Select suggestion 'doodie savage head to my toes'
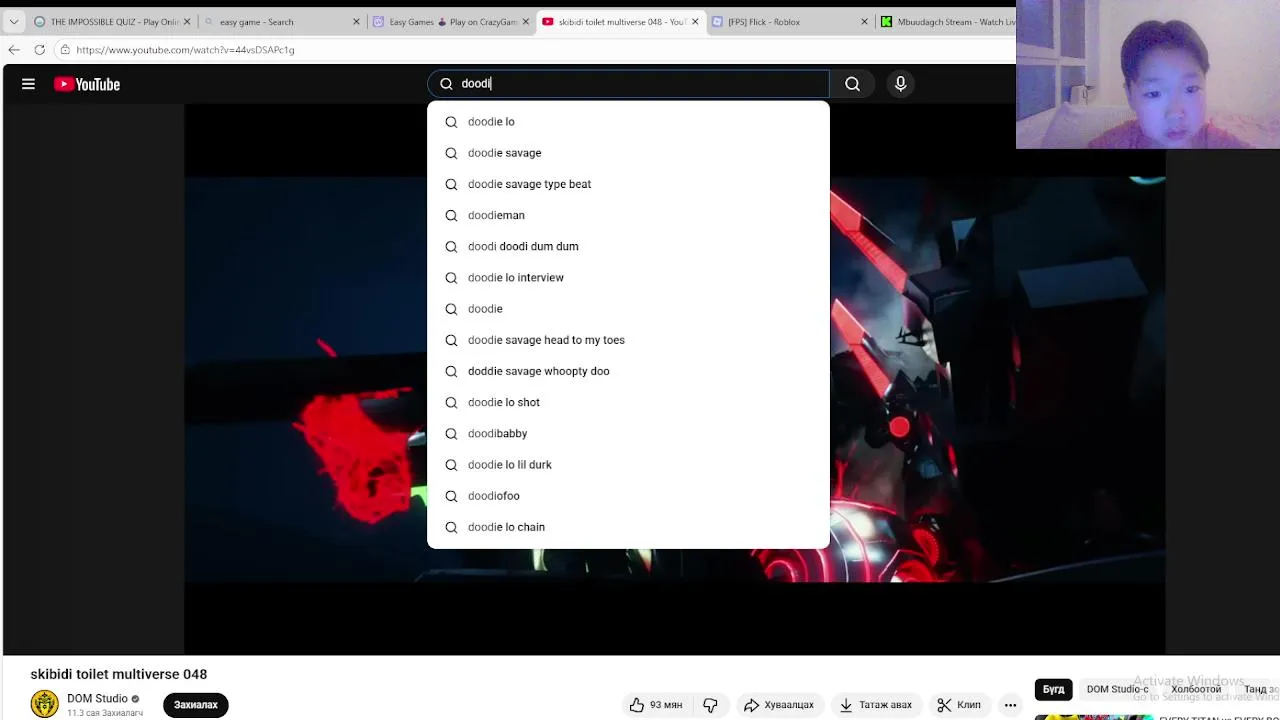Image resolution: width=1280 pixels, height=720 pixels. 628,340
